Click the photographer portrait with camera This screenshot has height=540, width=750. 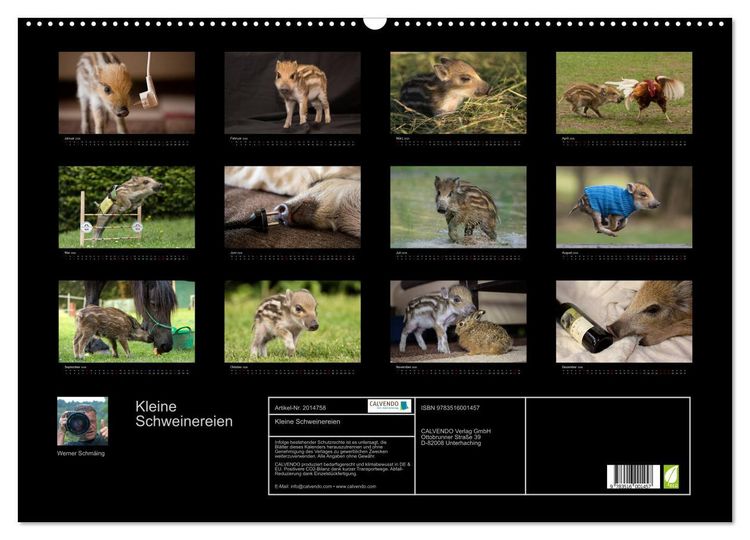point(82,421)
